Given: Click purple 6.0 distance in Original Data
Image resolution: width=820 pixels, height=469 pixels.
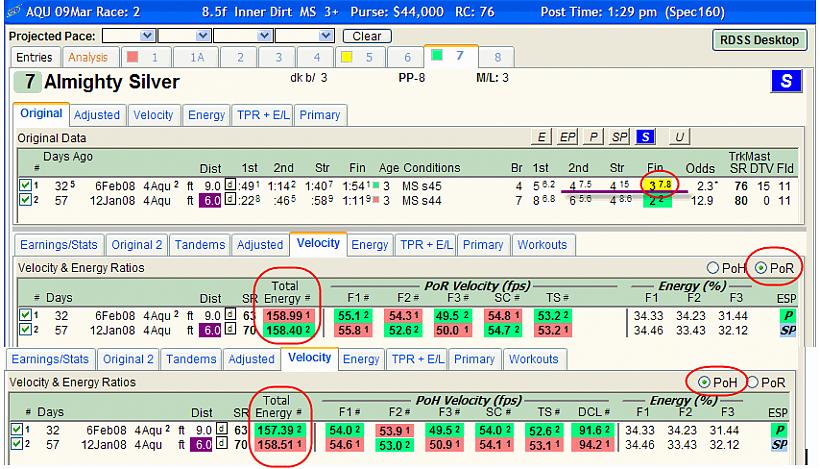Looking at the screenshot, I should [x=210, y=200].
